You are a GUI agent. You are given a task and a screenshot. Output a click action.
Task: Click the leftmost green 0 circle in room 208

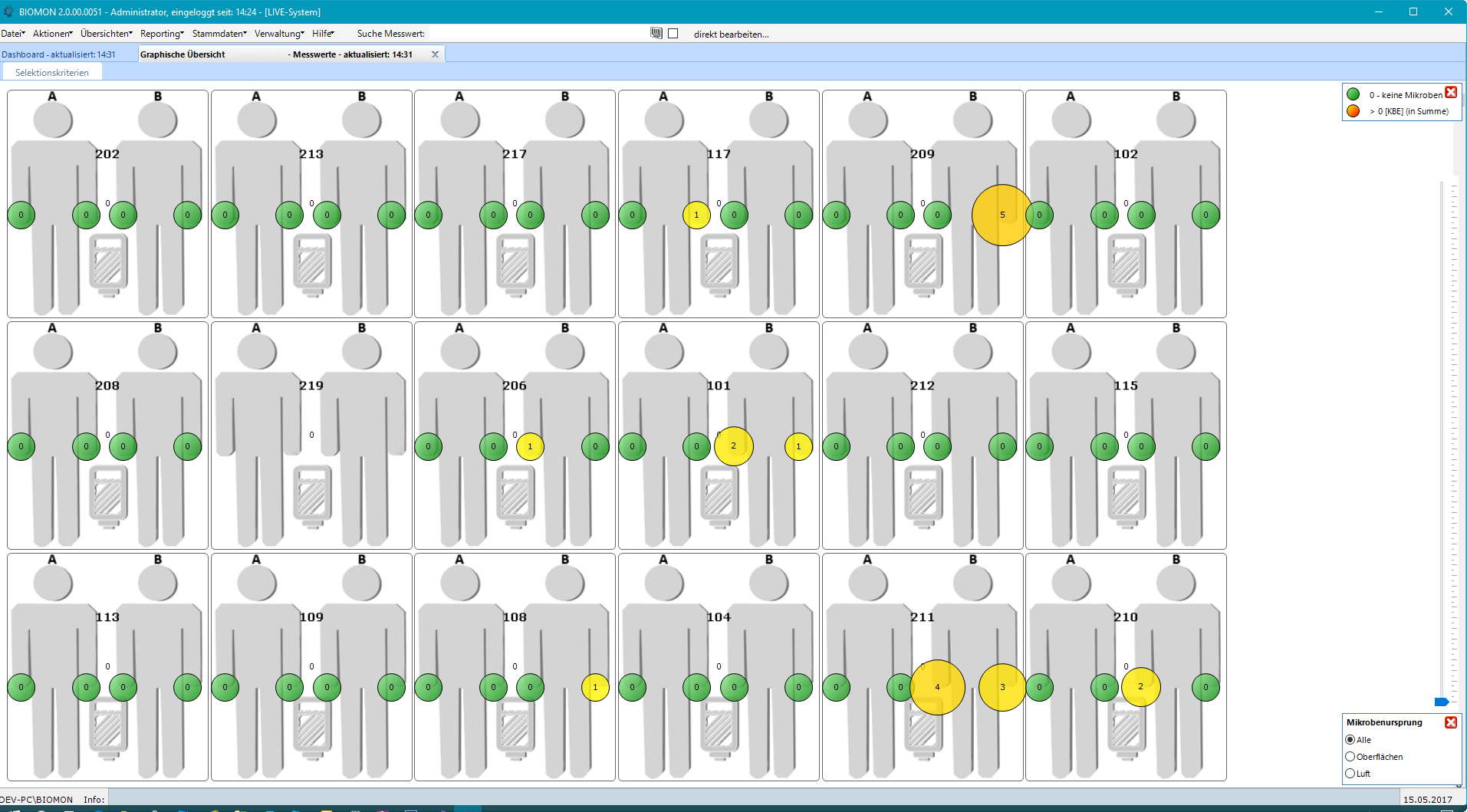21,446
